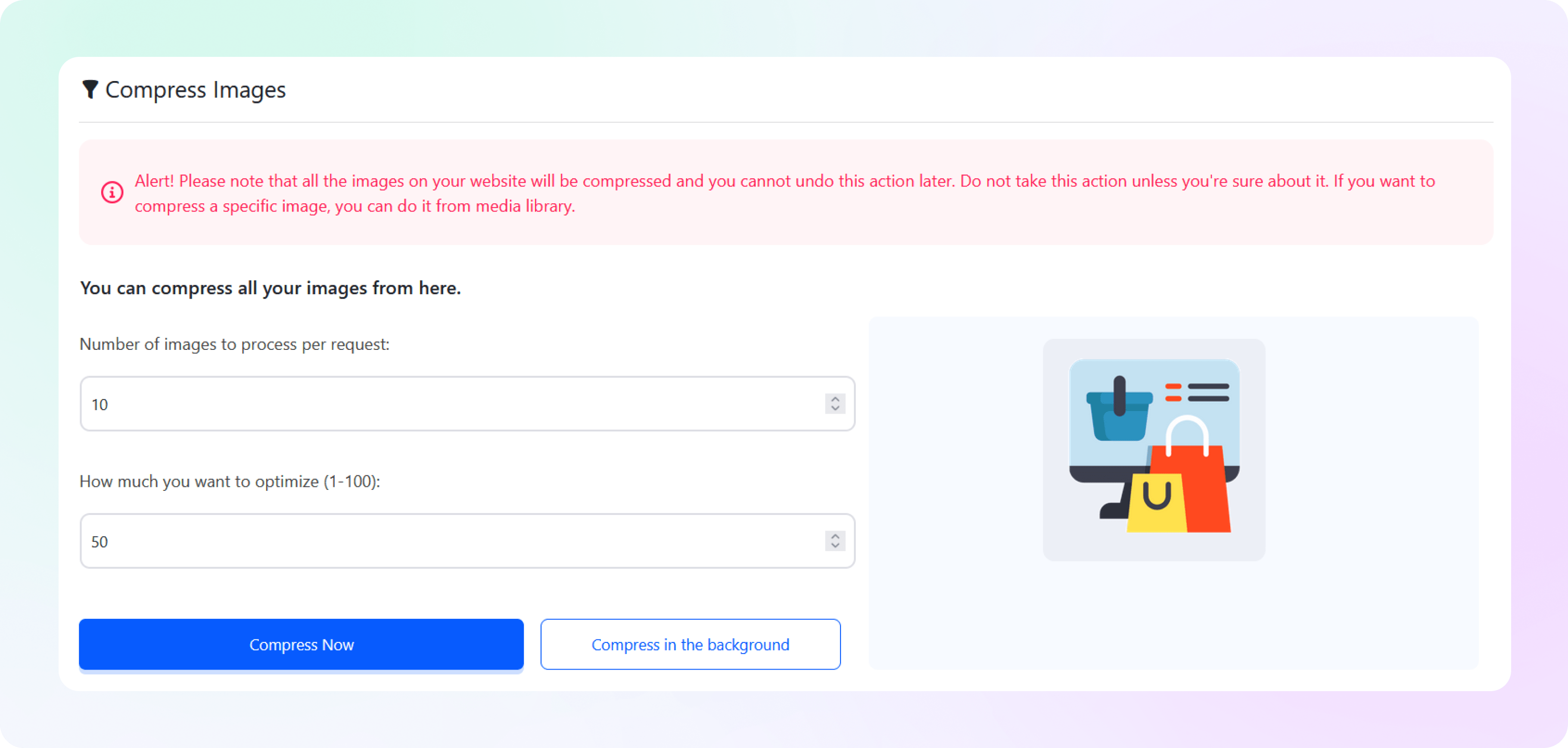This screenshot has height=748, width=1568.
Task: Click 'How much you want to optimize' label
Action: coord(230,481)
